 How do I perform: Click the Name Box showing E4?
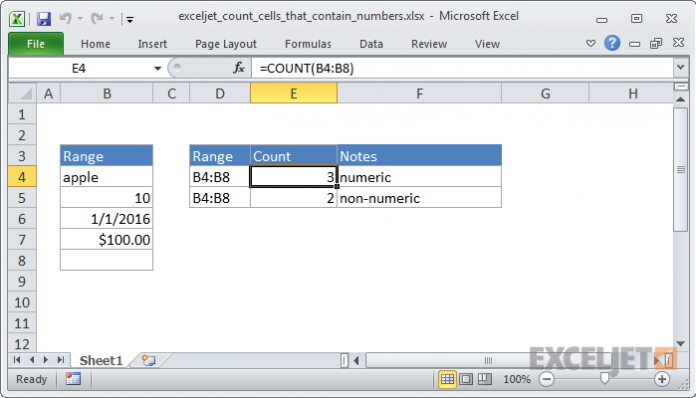pyautogui.click(x=80, y=68)
